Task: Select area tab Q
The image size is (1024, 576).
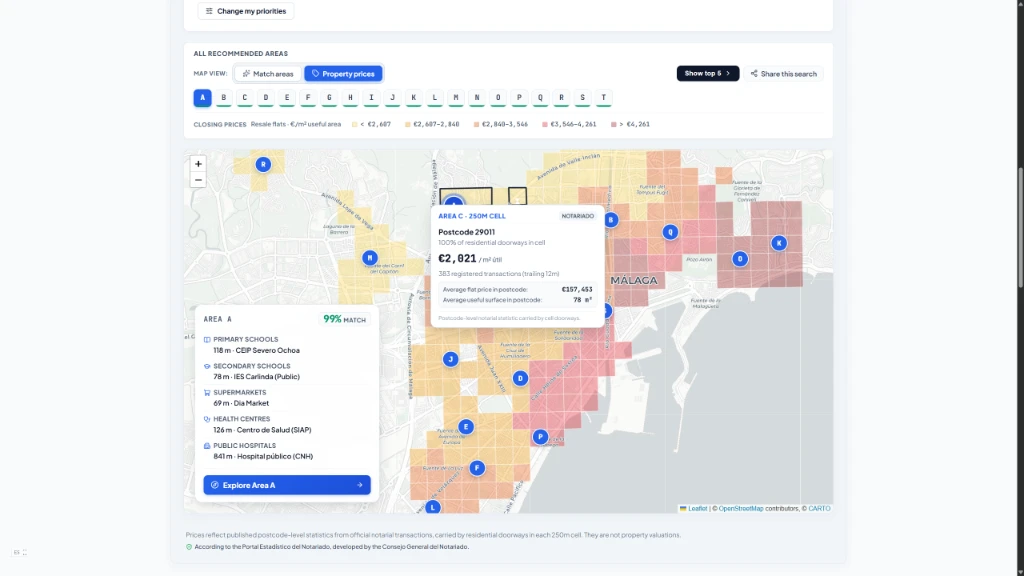Action: (x=540, y=98)
